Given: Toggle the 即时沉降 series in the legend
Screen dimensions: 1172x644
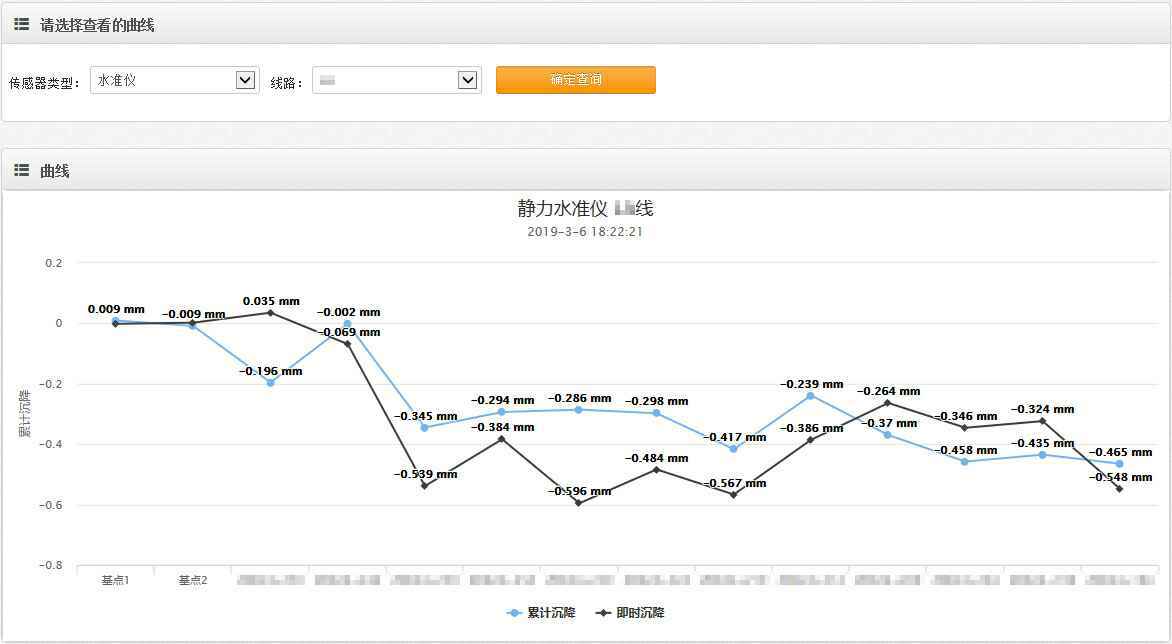Looking at the screenshot, I should [x=630, y=613].
